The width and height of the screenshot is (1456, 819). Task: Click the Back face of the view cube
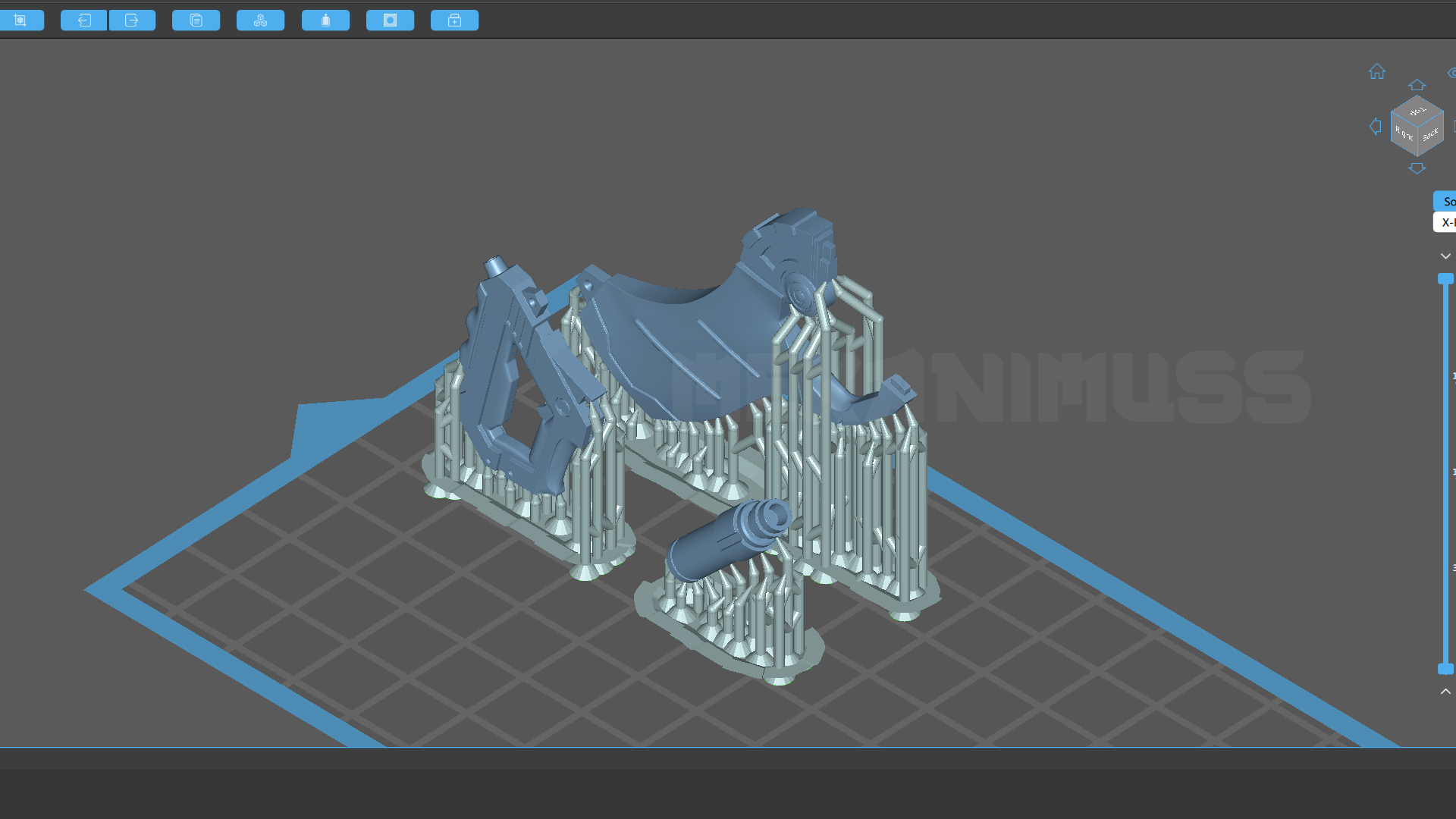tap(1430, 135)
